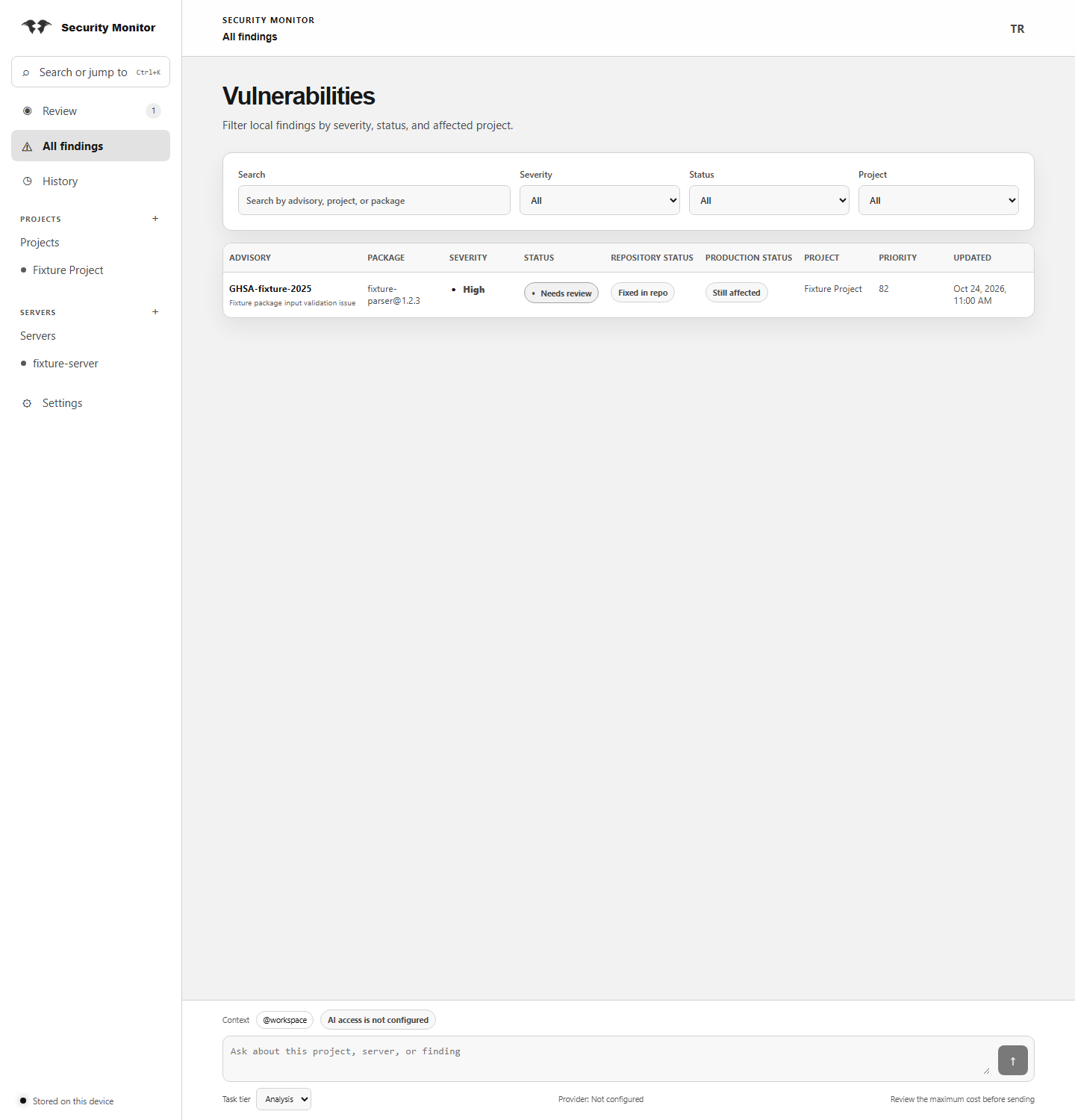Click the fixture-parser@1.2.3 package cell

[x=393, y=295]
